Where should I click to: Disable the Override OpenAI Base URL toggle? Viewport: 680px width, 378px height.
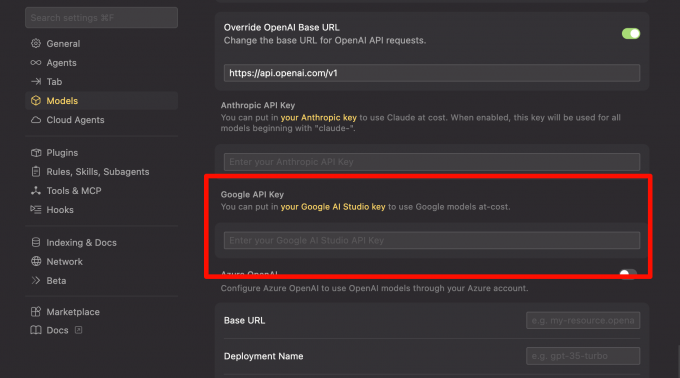[631, 33]
